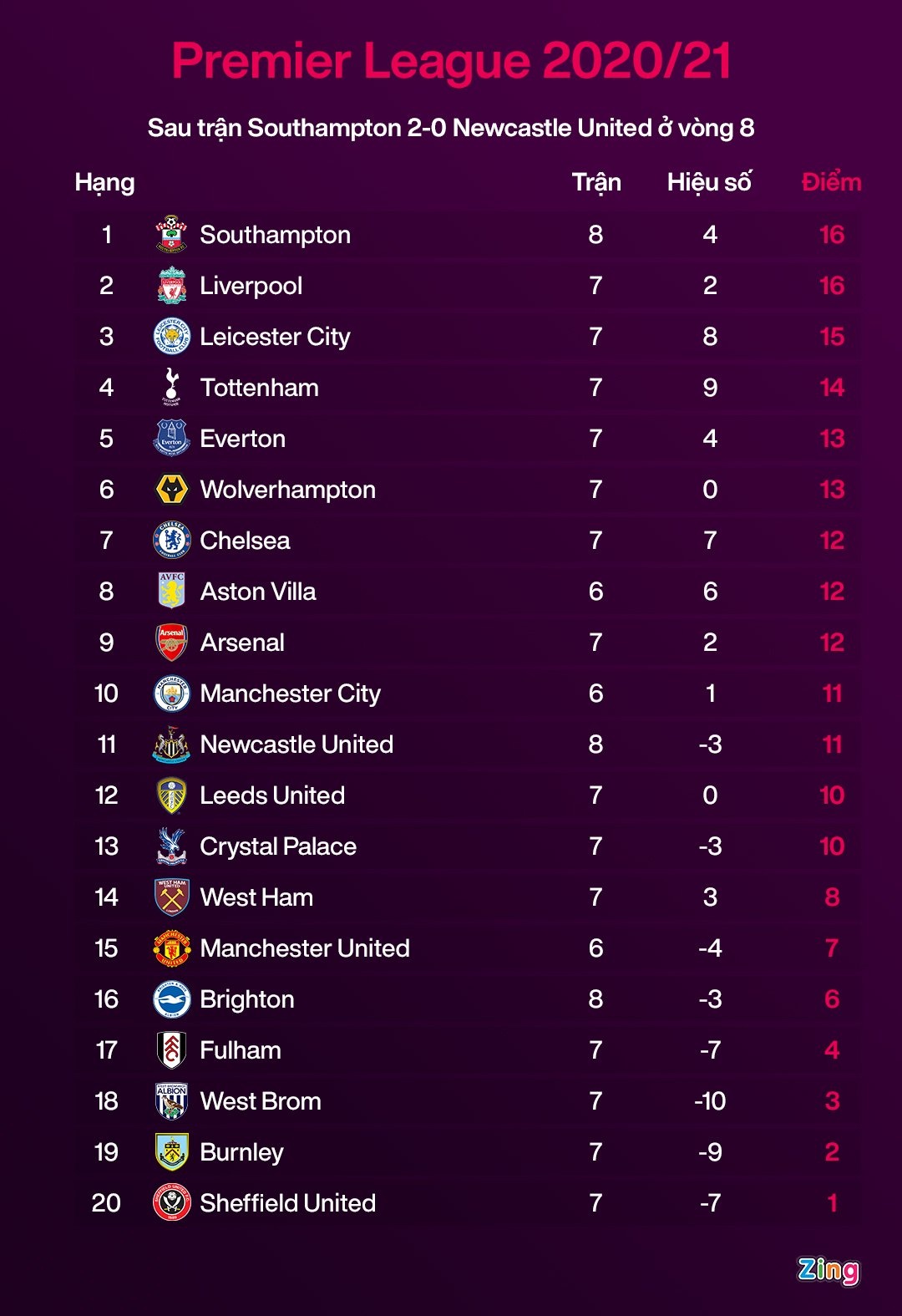The width and height of the screenshot is (902, 1316).
Task: Select the Sheffield United crest
Action: 172,1203
